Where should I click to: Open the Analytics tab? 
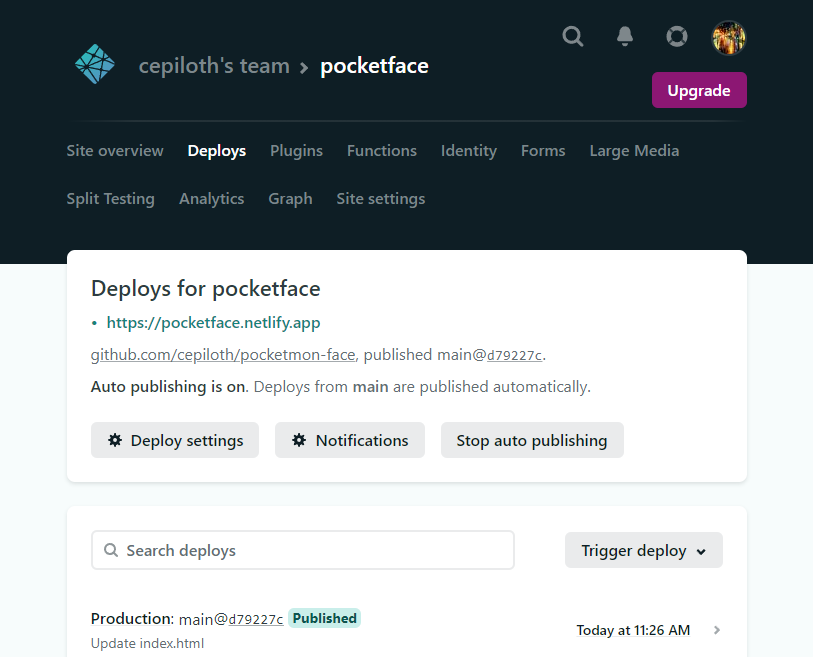click(x=212, y=199)
